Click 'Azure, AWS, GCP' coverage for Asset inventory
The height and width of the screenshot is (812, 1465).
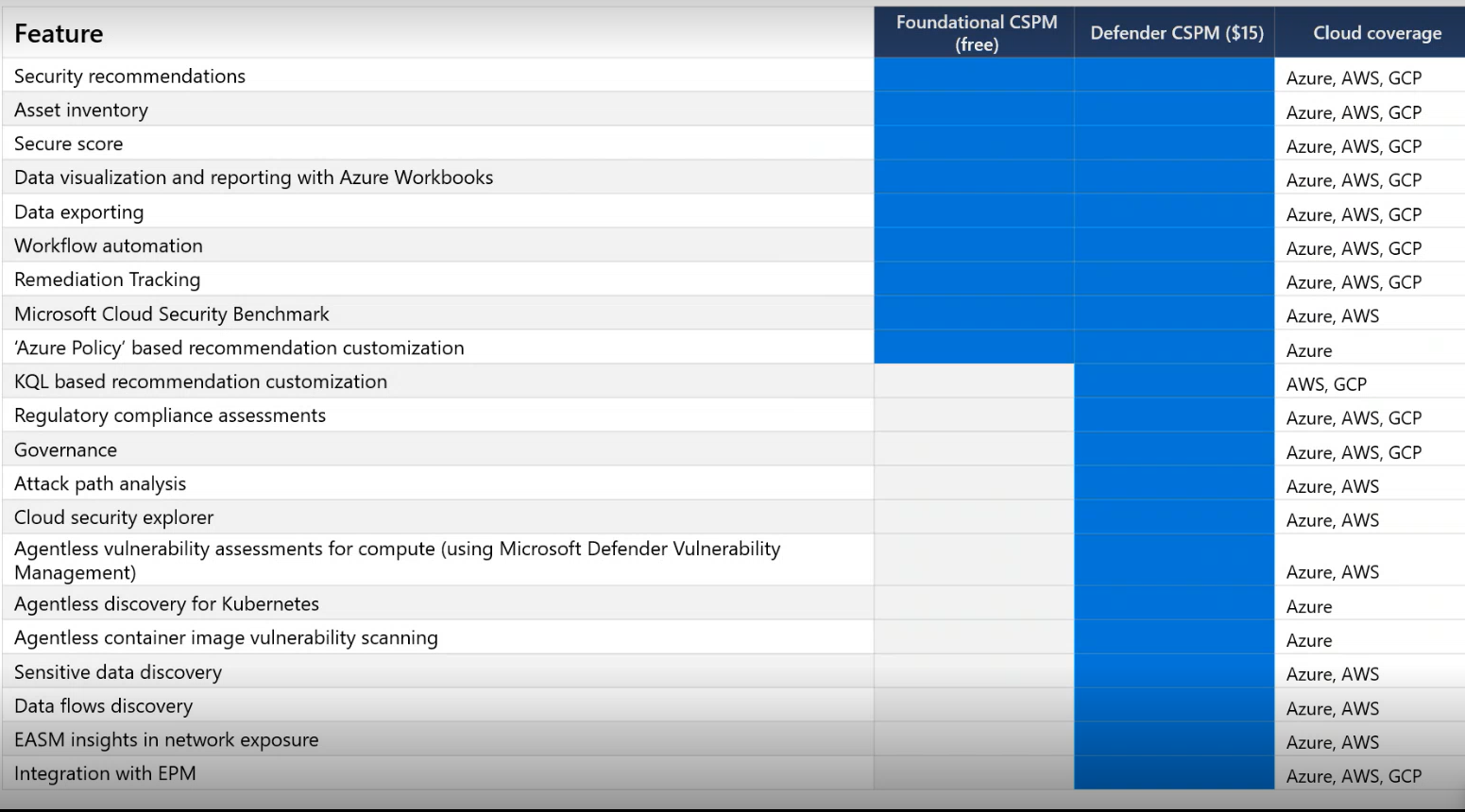click(1354, 112)
